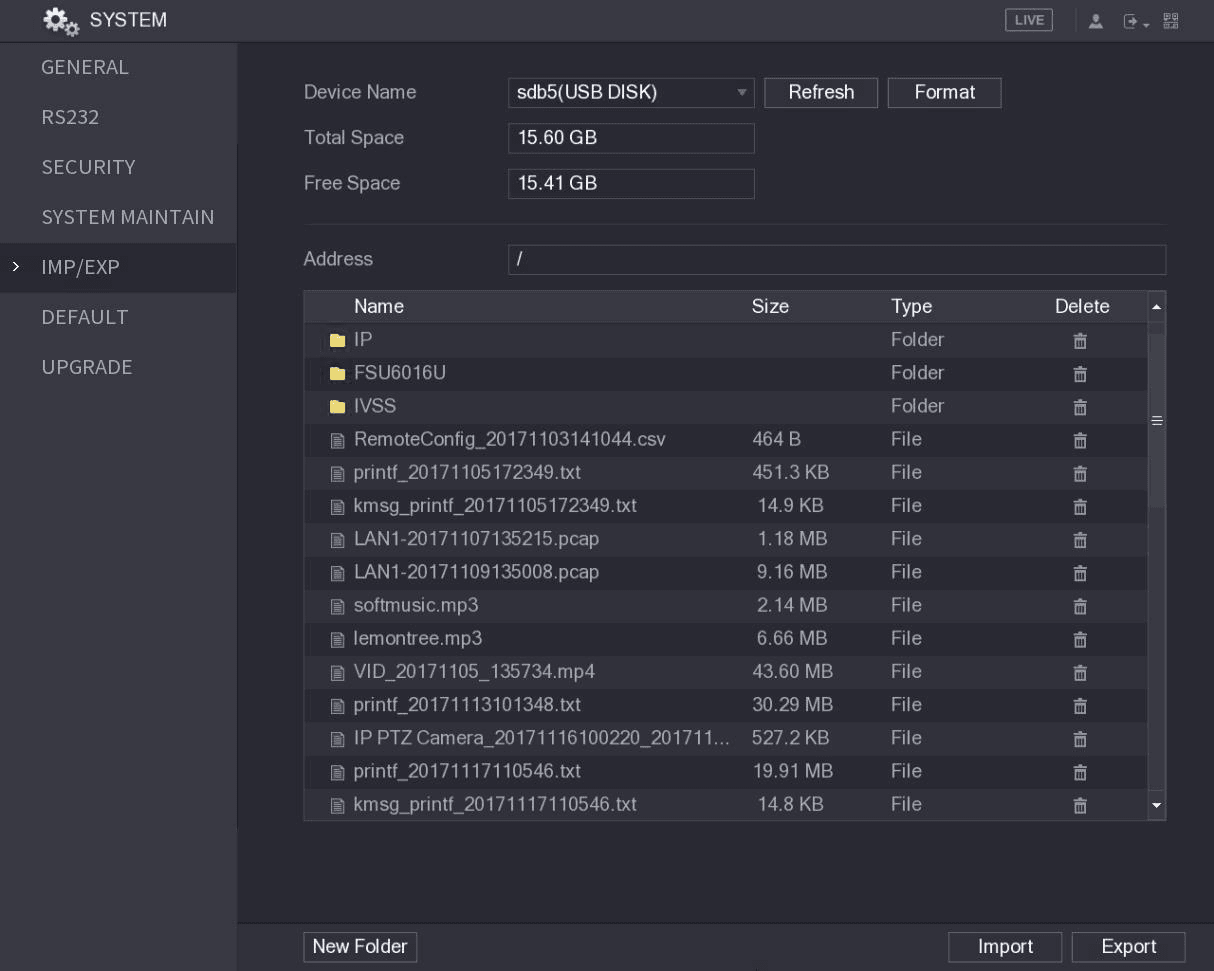
Task: Remove lemontree.mp3 using trash icon
Action: pos(1080,639)
